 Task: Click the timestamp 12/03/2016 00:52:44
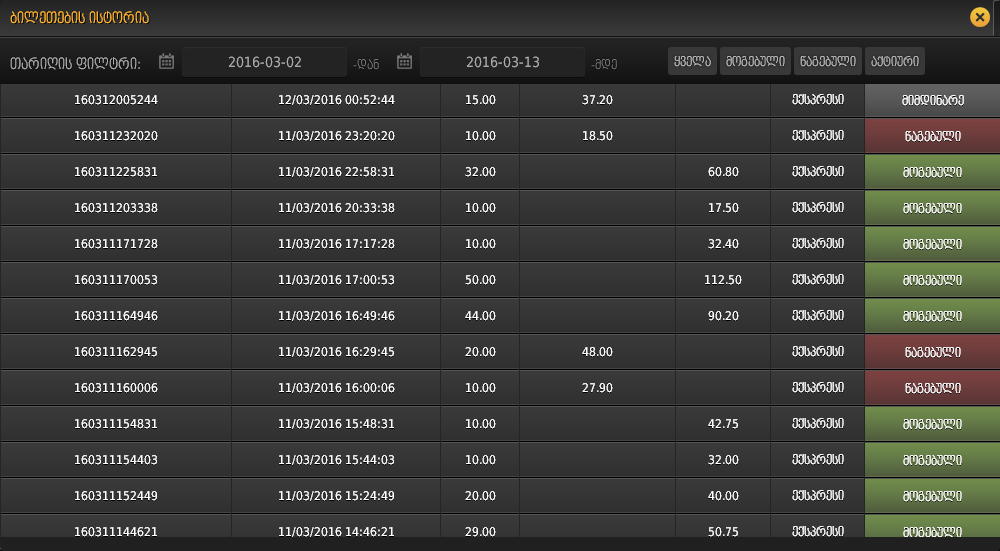tap(336, 100)
